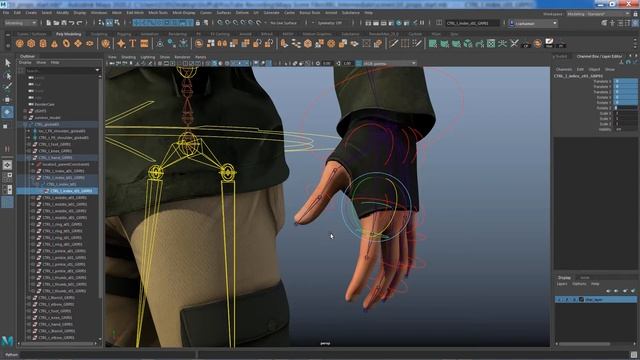Create a polygon sphere from the shelf
640x360 pixels.
20,43
